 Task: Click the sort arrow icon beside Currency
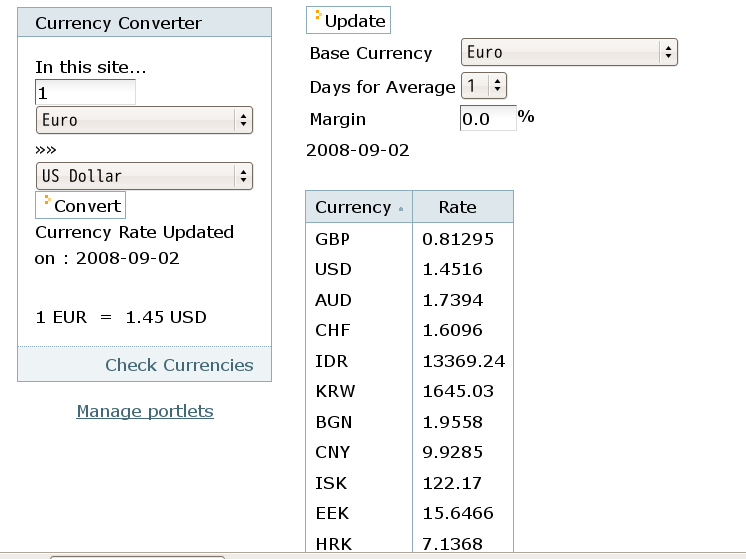tap(401, 209)
